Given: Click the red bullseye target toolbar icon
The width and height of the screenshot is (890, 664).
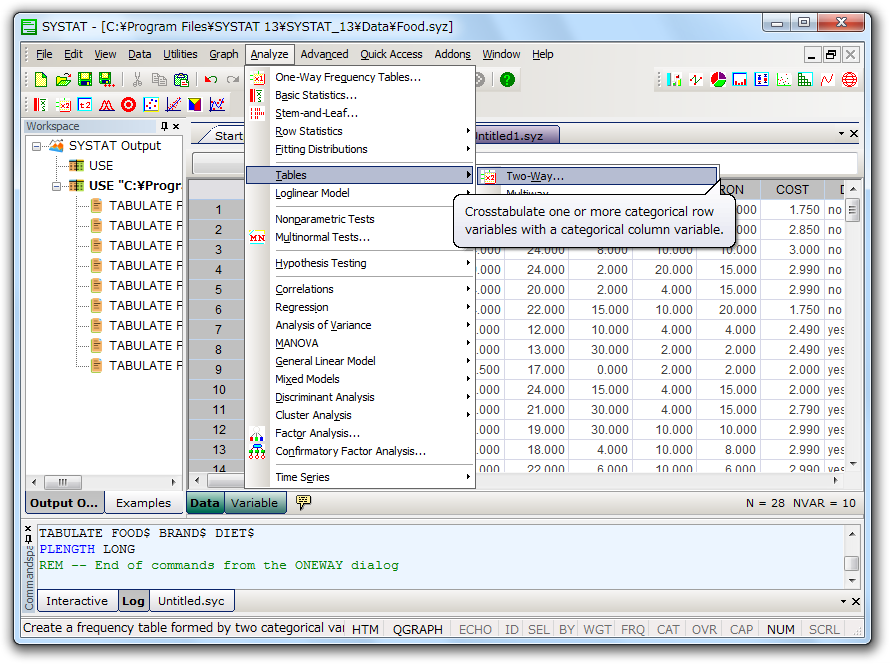Looking at the screenshot, I should 129,104.
